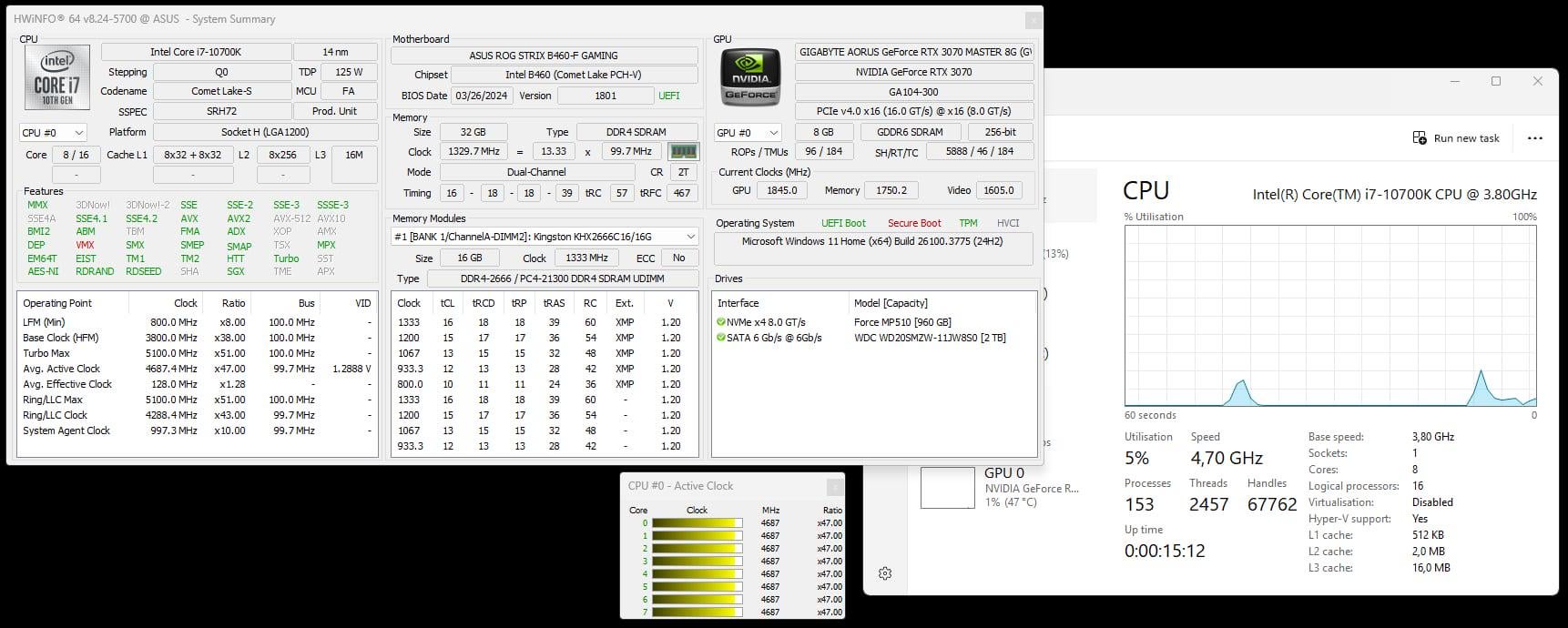The height and width of the screenshot is (628, 1568).
Task: Click the green check icon beside NVMe x4
Action: pos(721,322)
